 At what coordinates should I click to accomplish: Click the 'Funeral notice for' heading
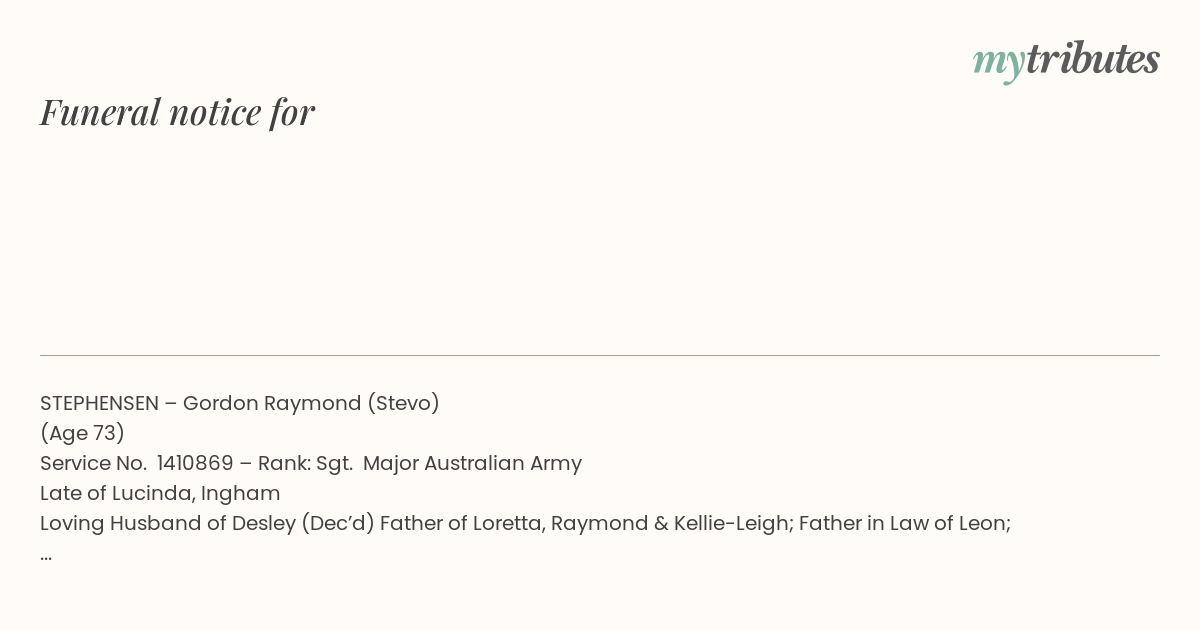coord(177,113)
